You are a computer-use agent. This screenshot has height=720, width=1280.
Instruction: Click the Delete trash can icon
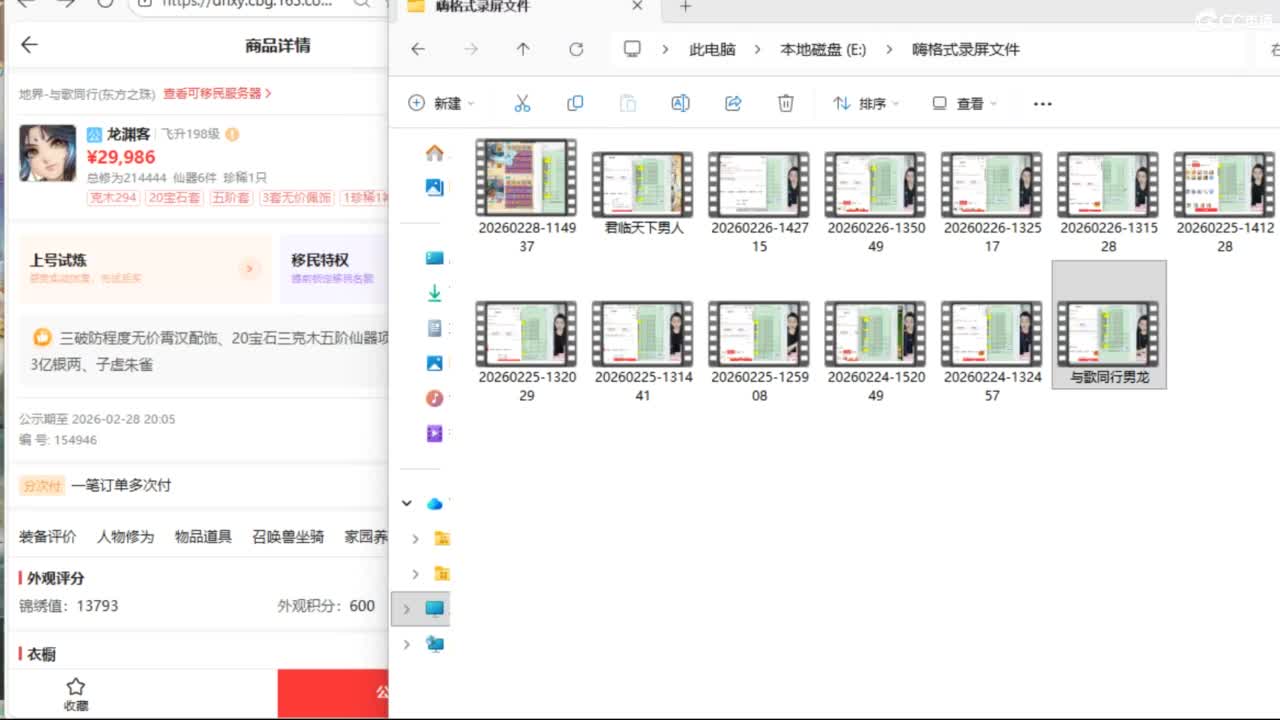pos(786,104)
